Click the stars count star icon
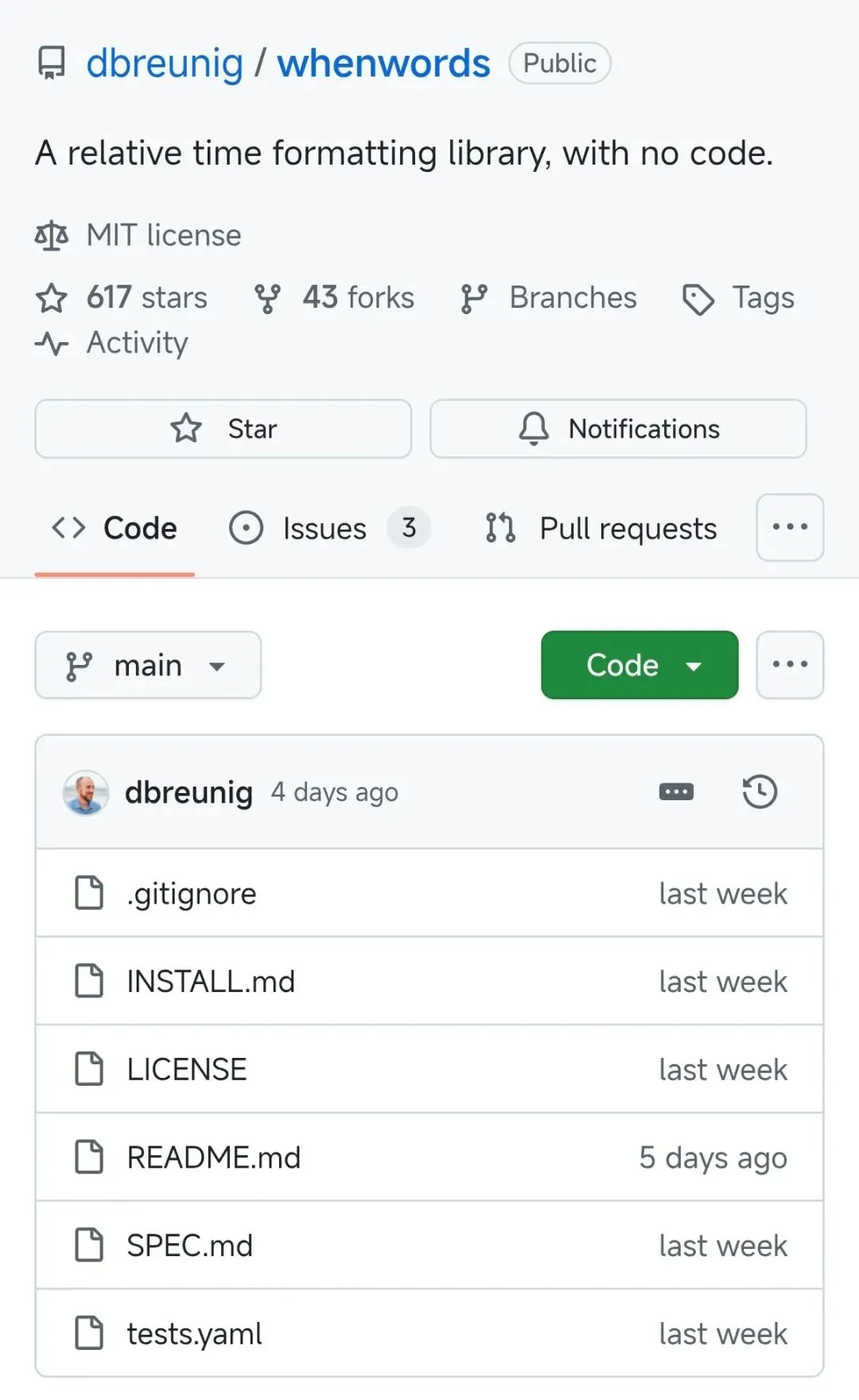The height and width of the screenshot is (1400, 859). pos(52,298)
